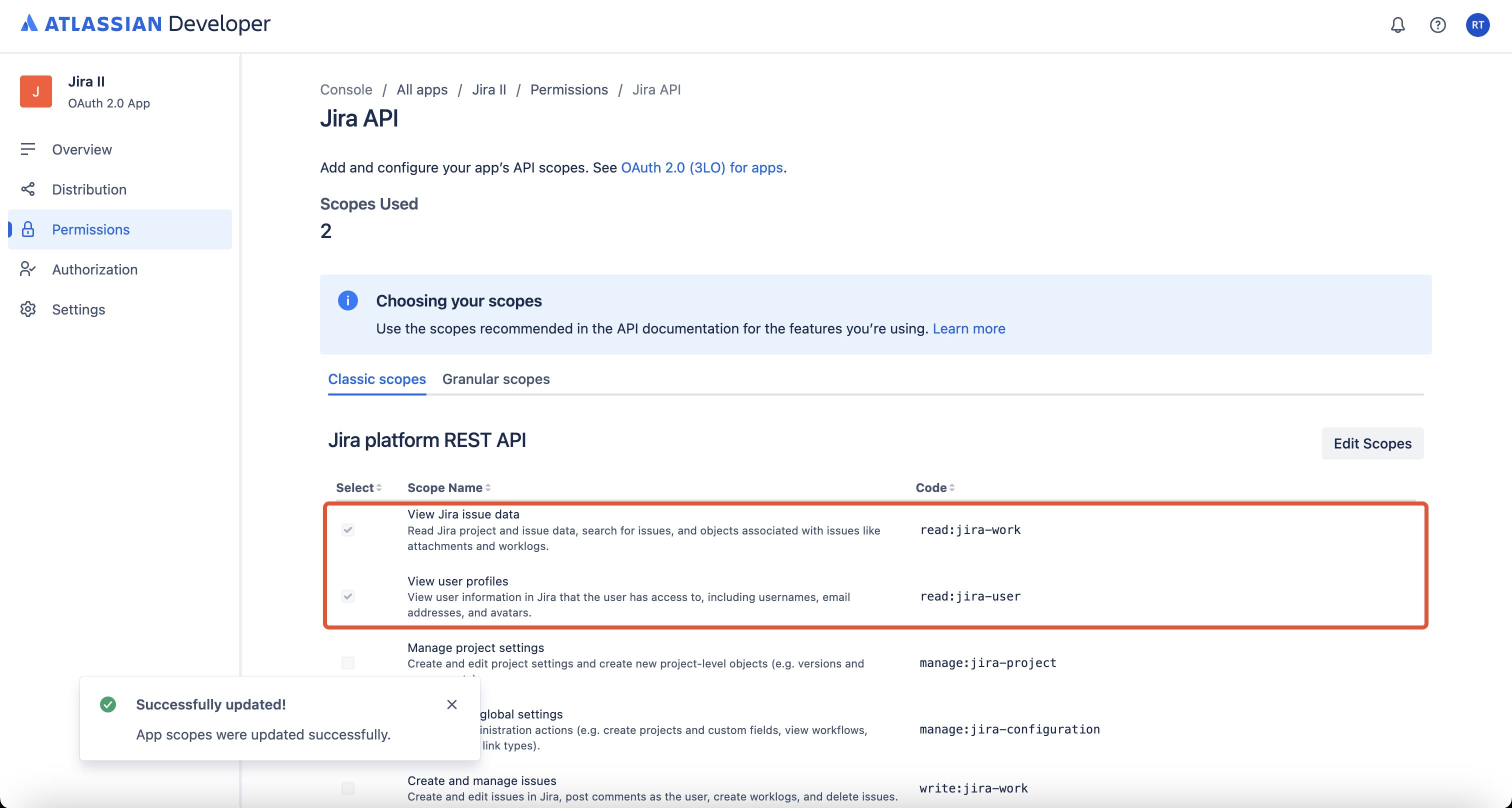The image size is (1512, 808).
Task: Click the Atlassian Developer logo
Action: pyautogui.click(x=145, y=23)
